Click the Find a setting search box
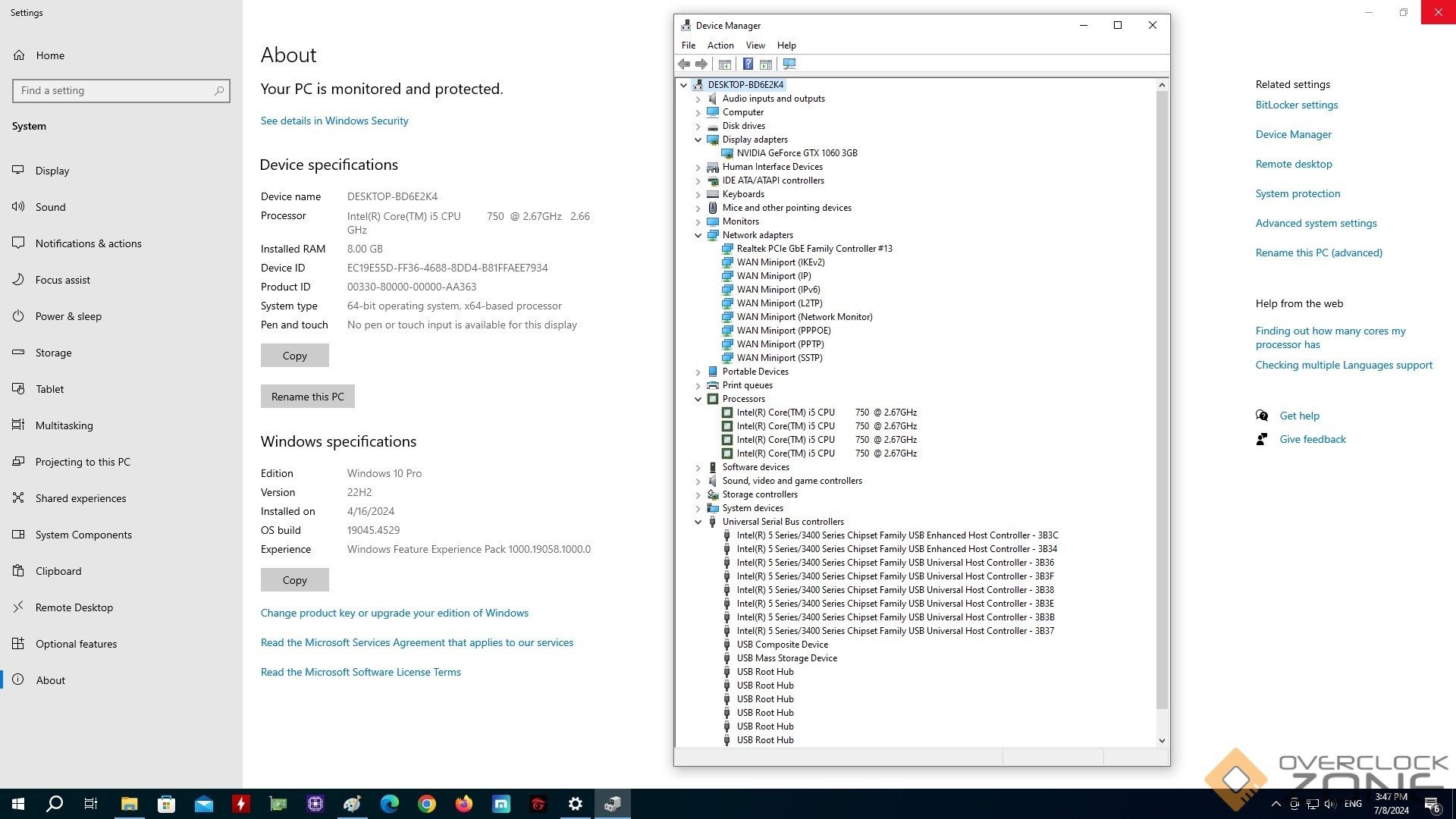The image size is (1456, 819). [114, 91]
